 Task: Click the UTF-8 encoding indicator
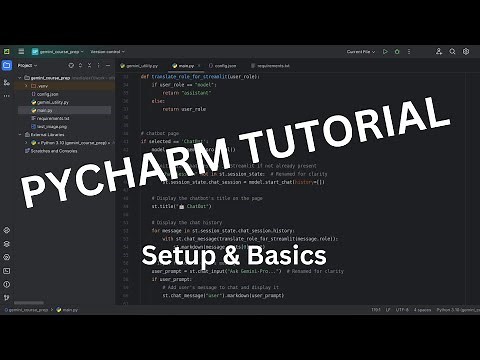point(402,310)
